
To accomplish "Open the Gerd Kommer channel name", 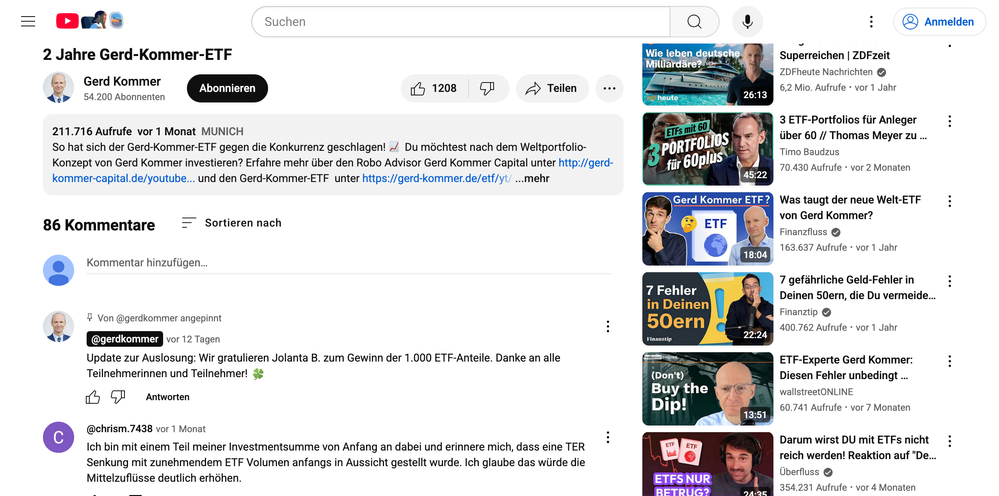I will [x=122, y=81].
